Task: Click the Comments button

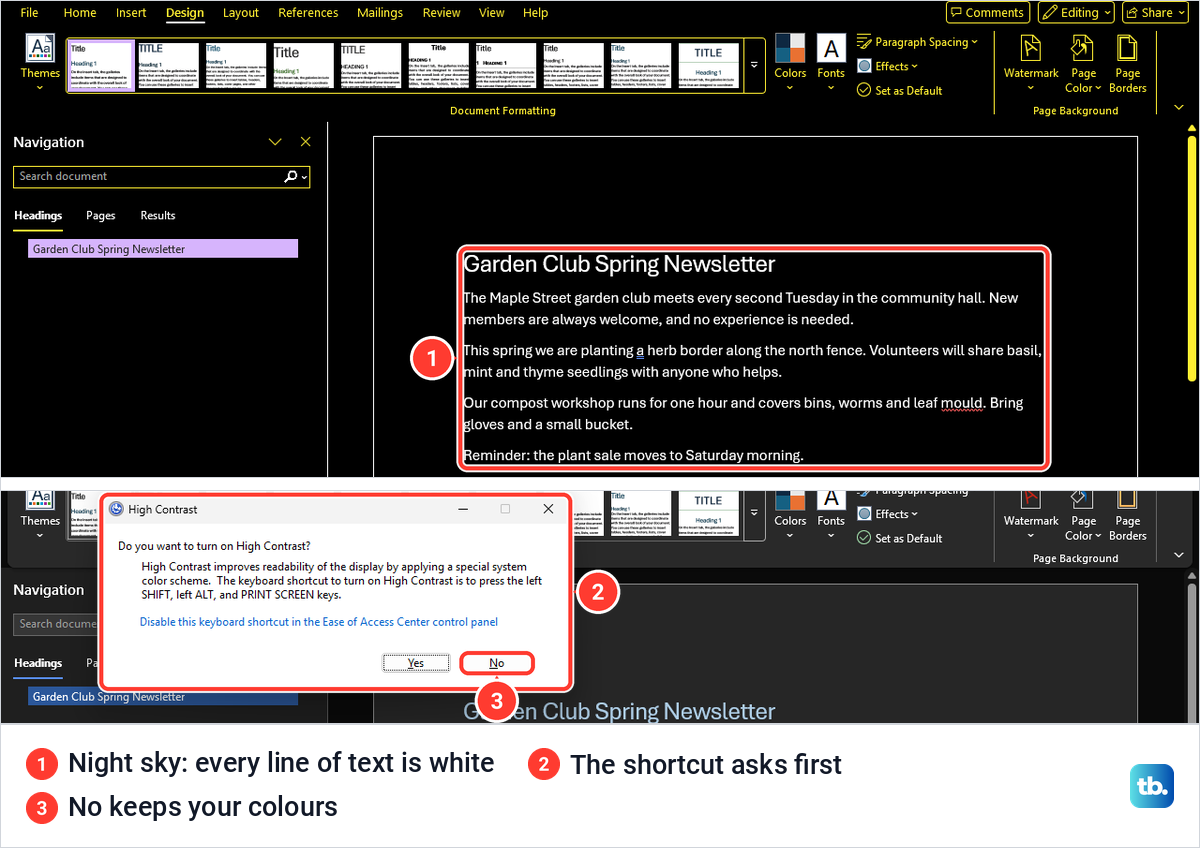Action: pyautogui.click(x=987, y=12)
